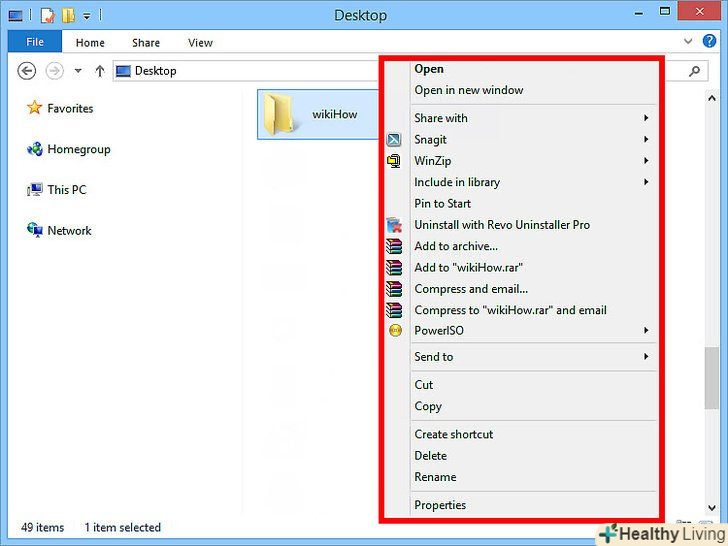Click WinRAR icon beside Add to archive
This screenshot has height=546, width=728.
click(394, 246)
